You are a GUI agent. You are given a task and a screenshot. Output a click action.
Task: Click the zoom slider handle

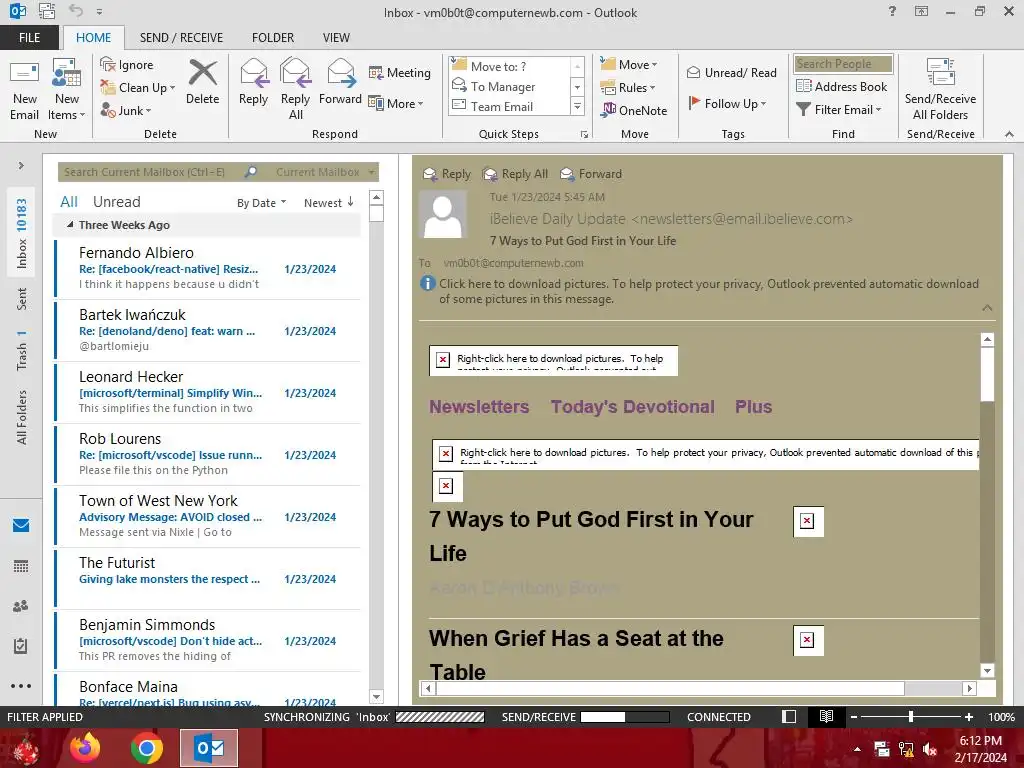[910, 716]
